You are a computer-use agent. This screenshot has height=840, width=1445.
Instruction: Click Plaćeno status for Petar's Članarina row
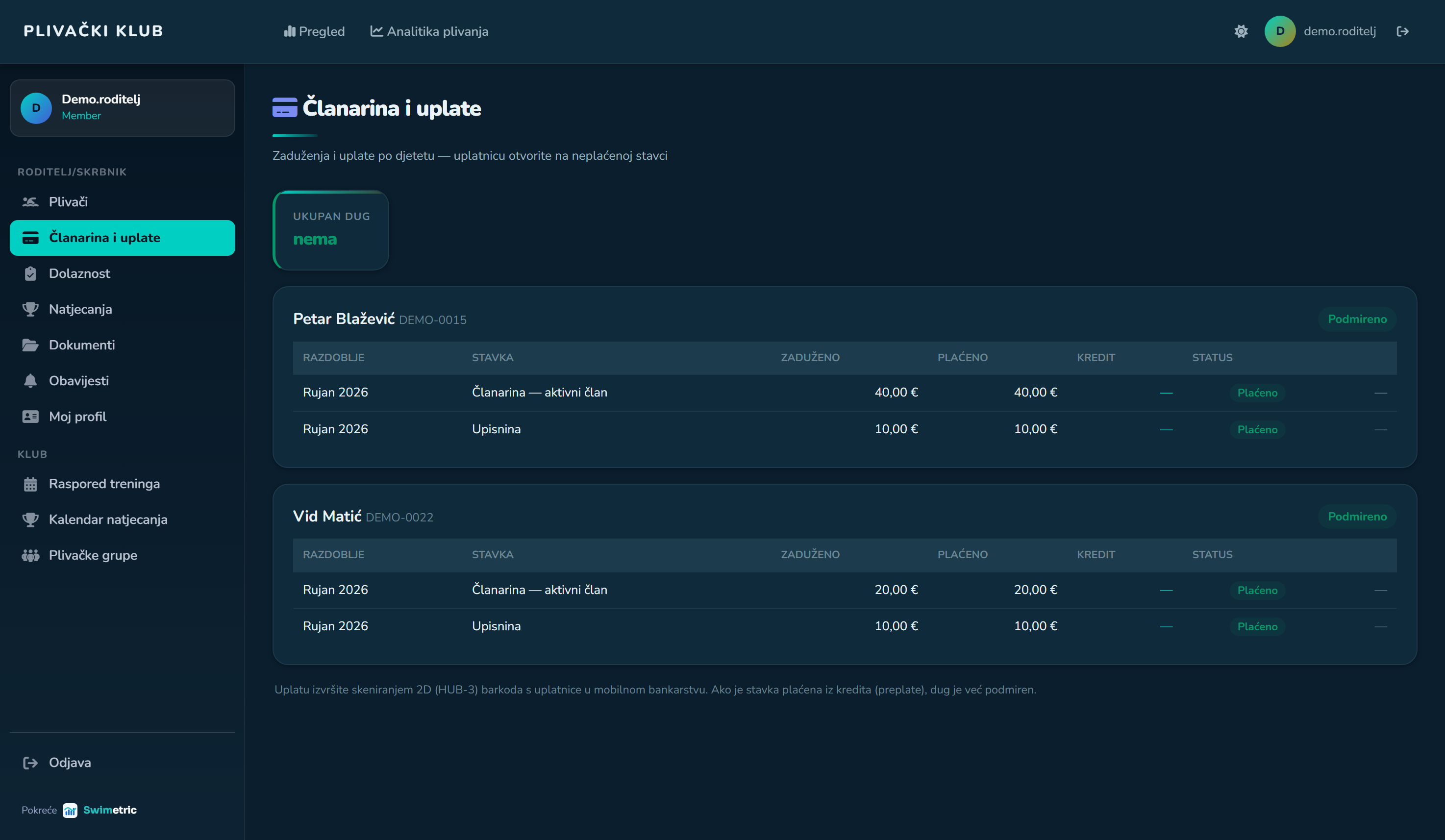[x=1257, y=393]
